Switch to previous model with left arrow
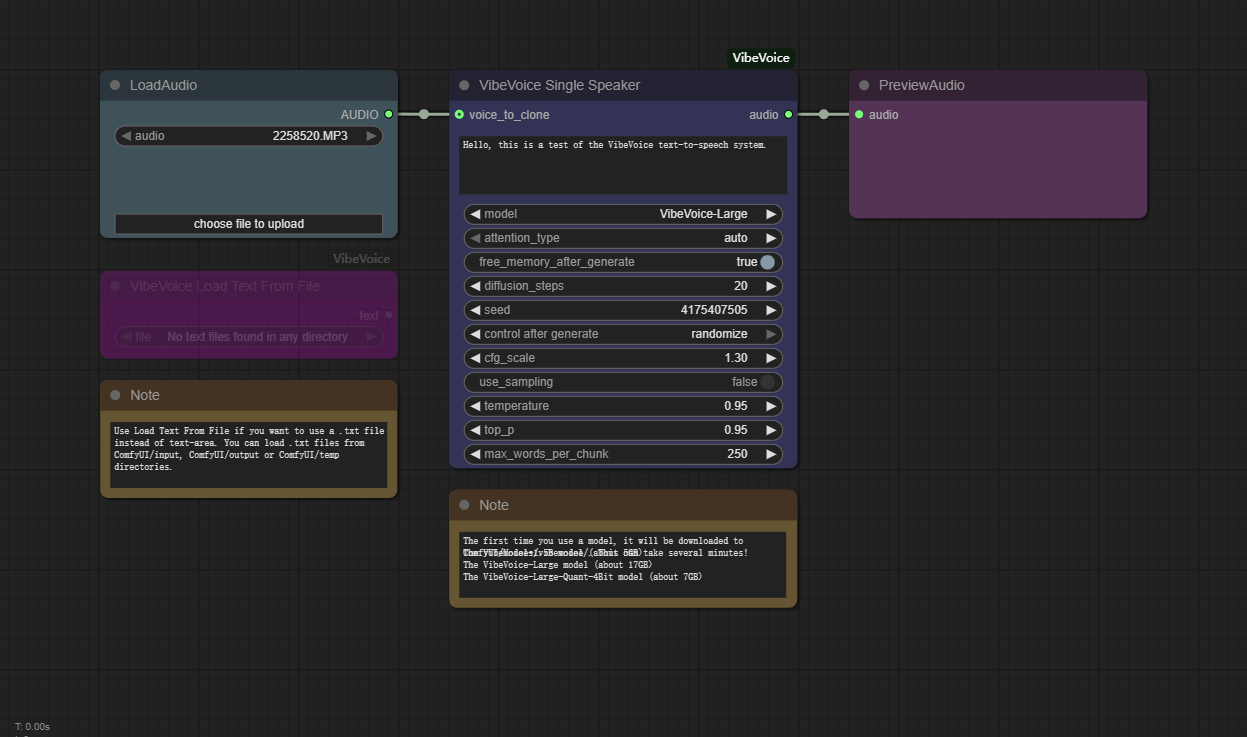The width and height of the screenshot is (1247, 737). point(475,214)
